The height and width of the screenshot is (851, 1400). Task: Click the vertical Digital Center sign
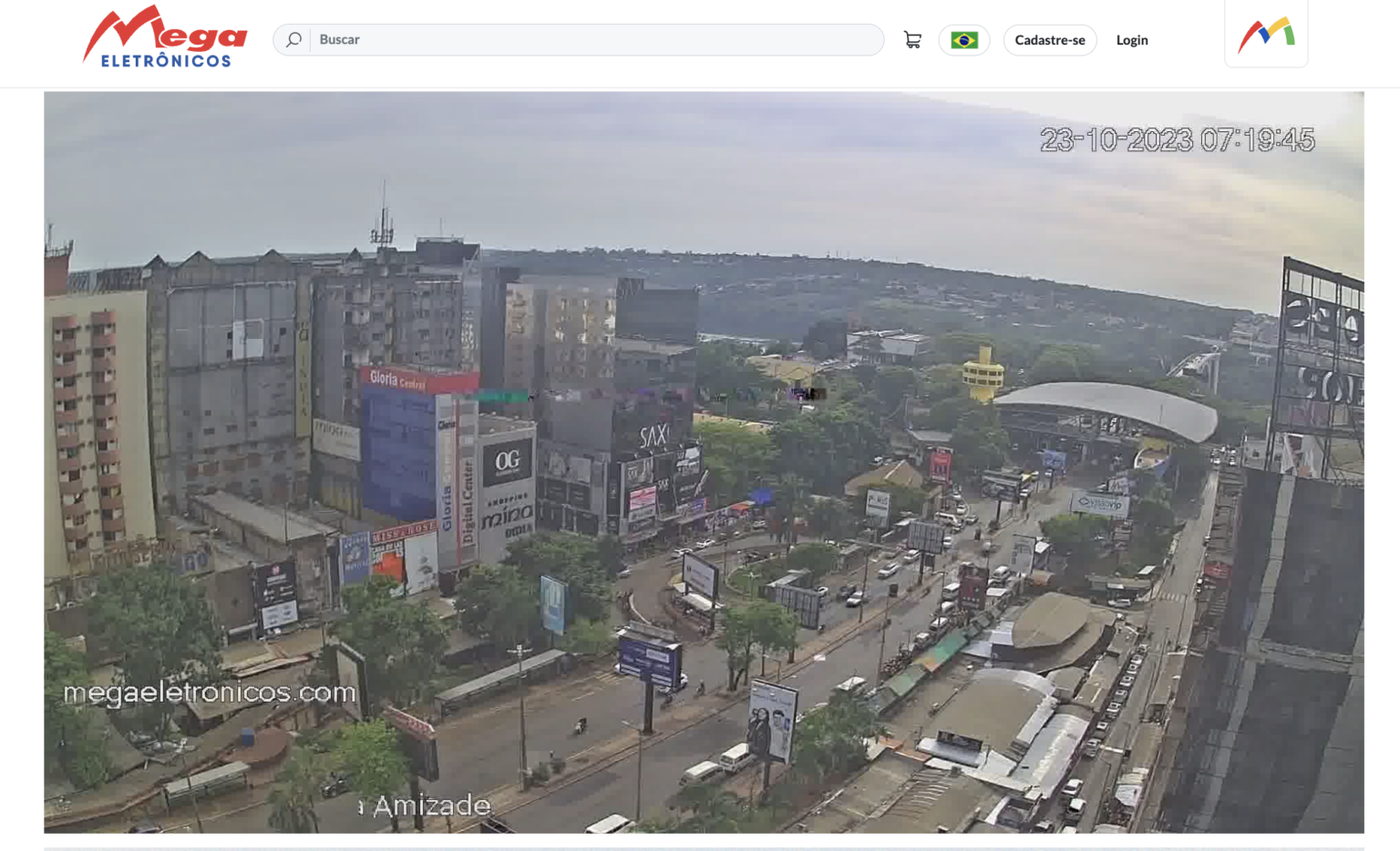point(468,501)
